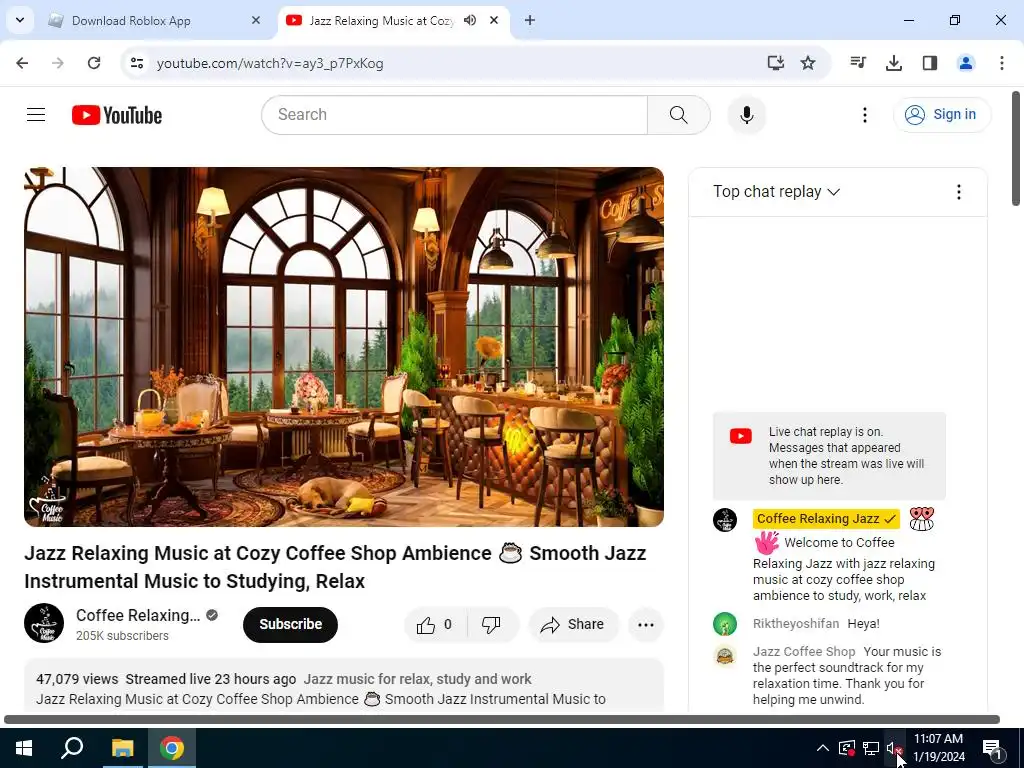The image size is (1024, 768).
Task: Open notification center in taskbar
Action: tap(992, 748)
